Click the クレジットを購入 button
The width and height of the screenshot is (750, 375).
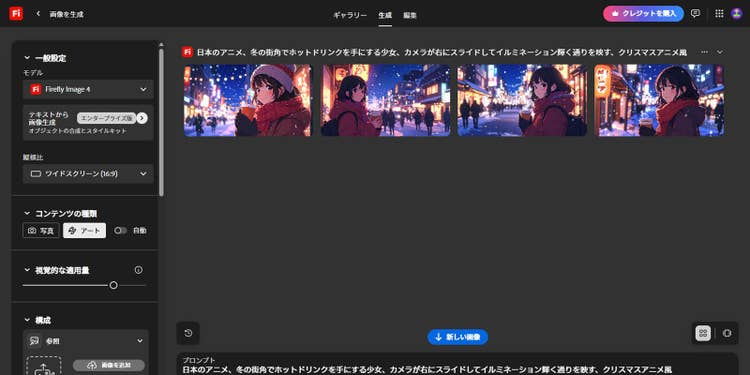[643, 14]
